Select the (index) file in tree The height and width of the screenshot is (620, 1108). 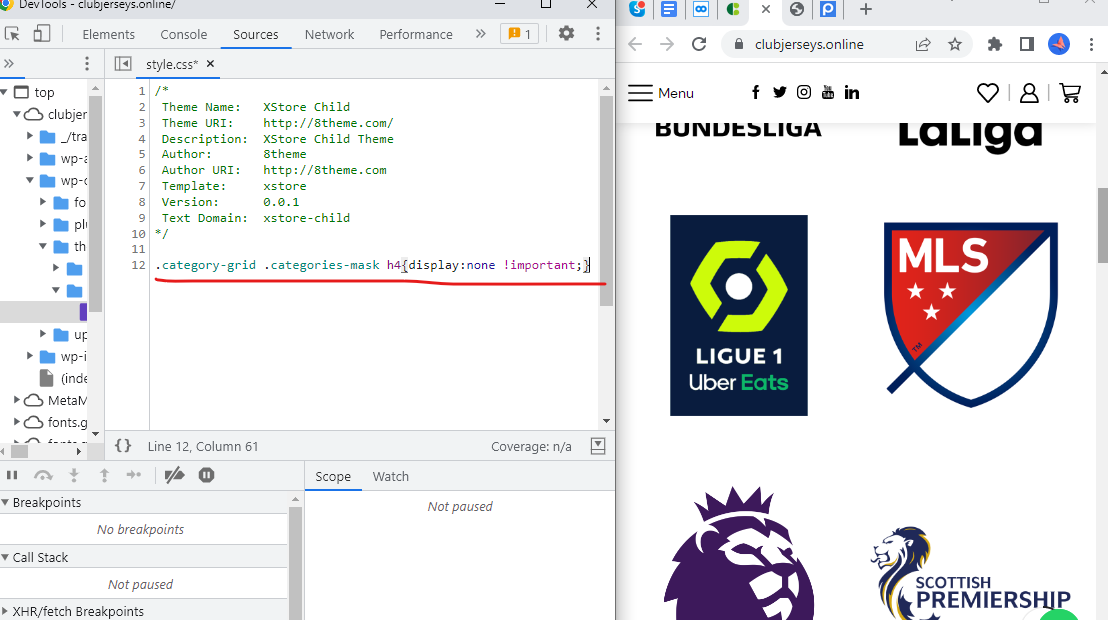64,378
